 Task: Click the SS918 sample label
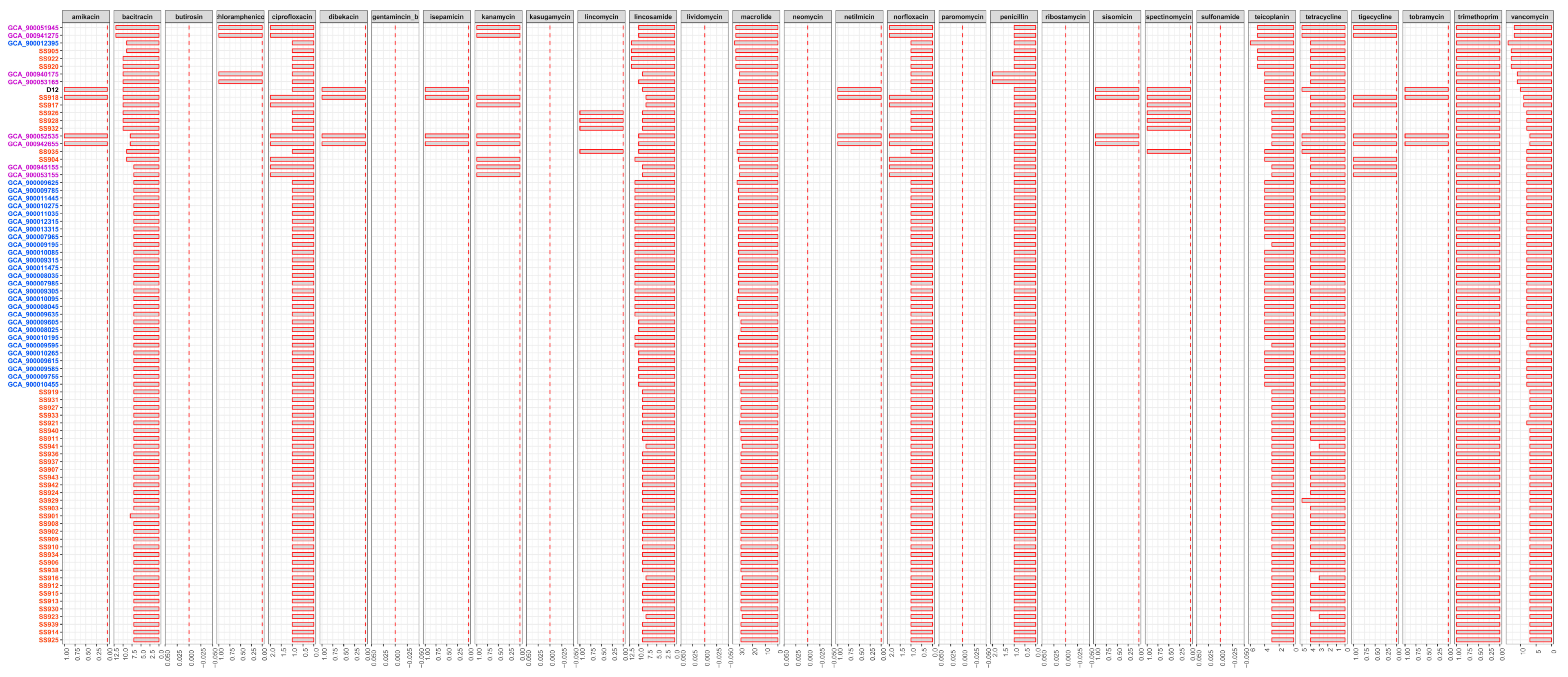[49, 97]
